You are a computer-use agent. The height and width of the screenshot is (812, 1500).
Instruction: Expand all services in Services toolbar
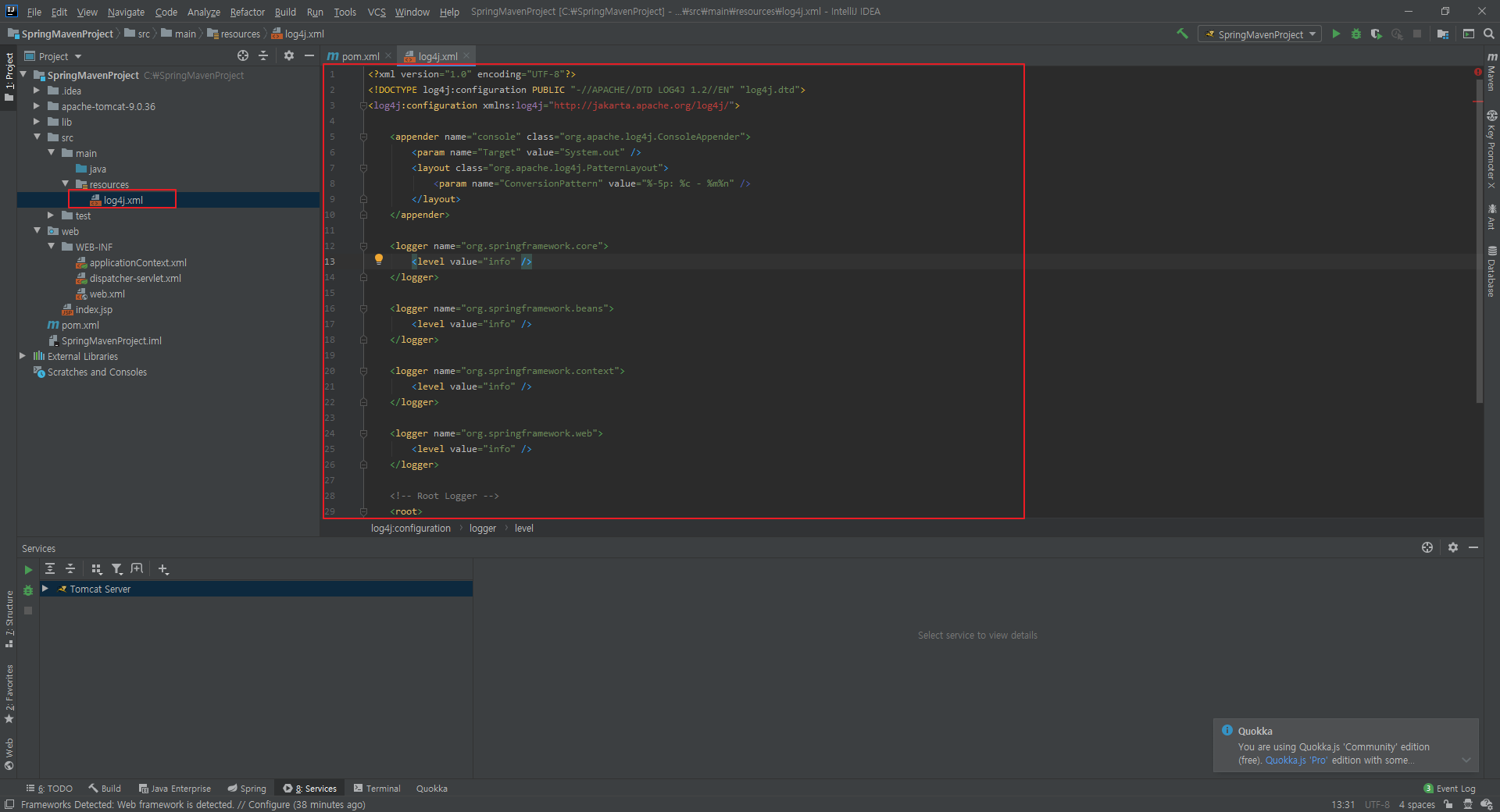50,569
